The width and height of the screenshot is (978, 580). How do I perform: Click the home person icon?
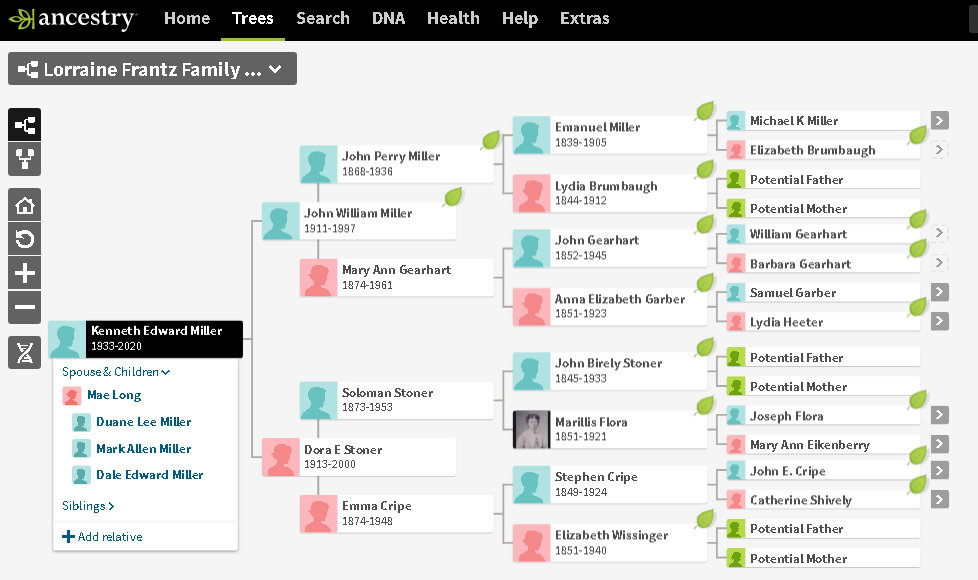coord(25,206)
